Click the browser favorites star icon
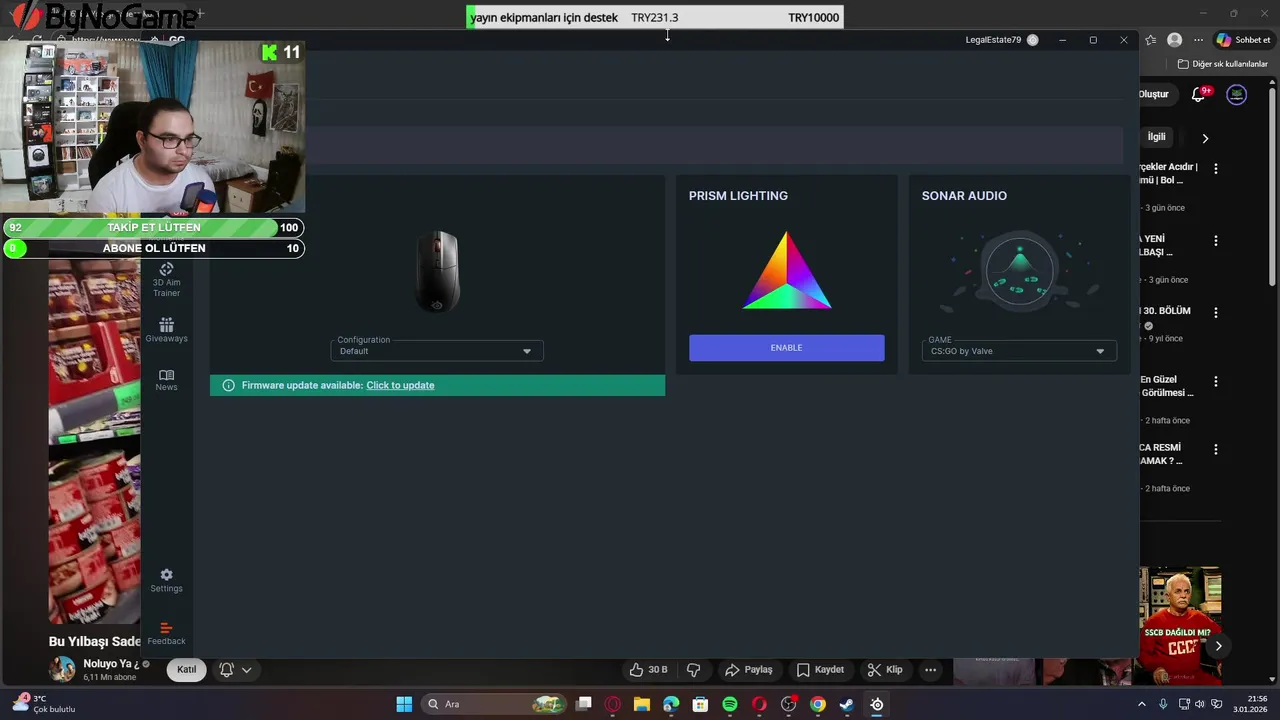 [x=1150, y=40]
